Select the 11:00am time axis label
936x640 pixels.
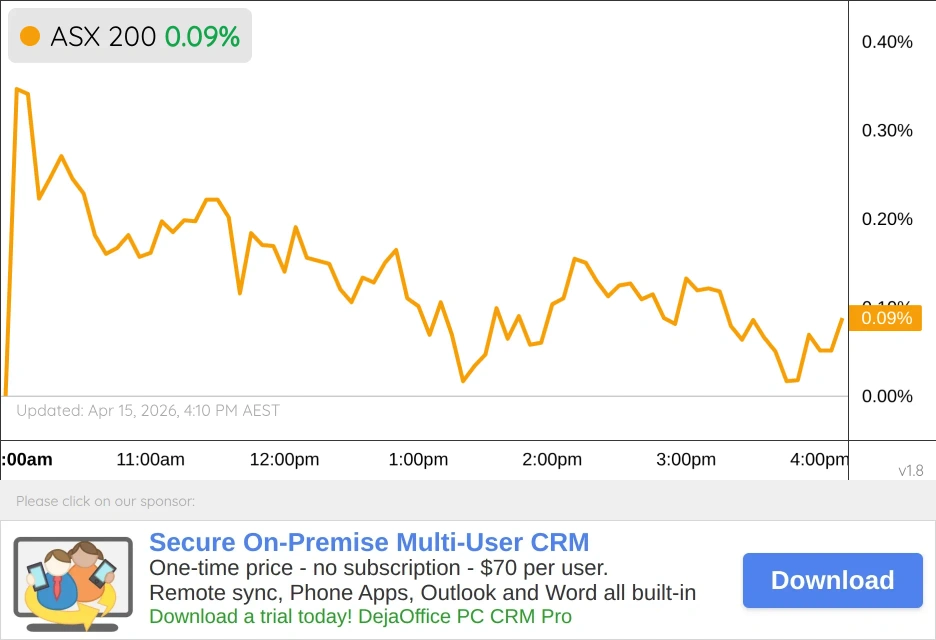[151, 460]
